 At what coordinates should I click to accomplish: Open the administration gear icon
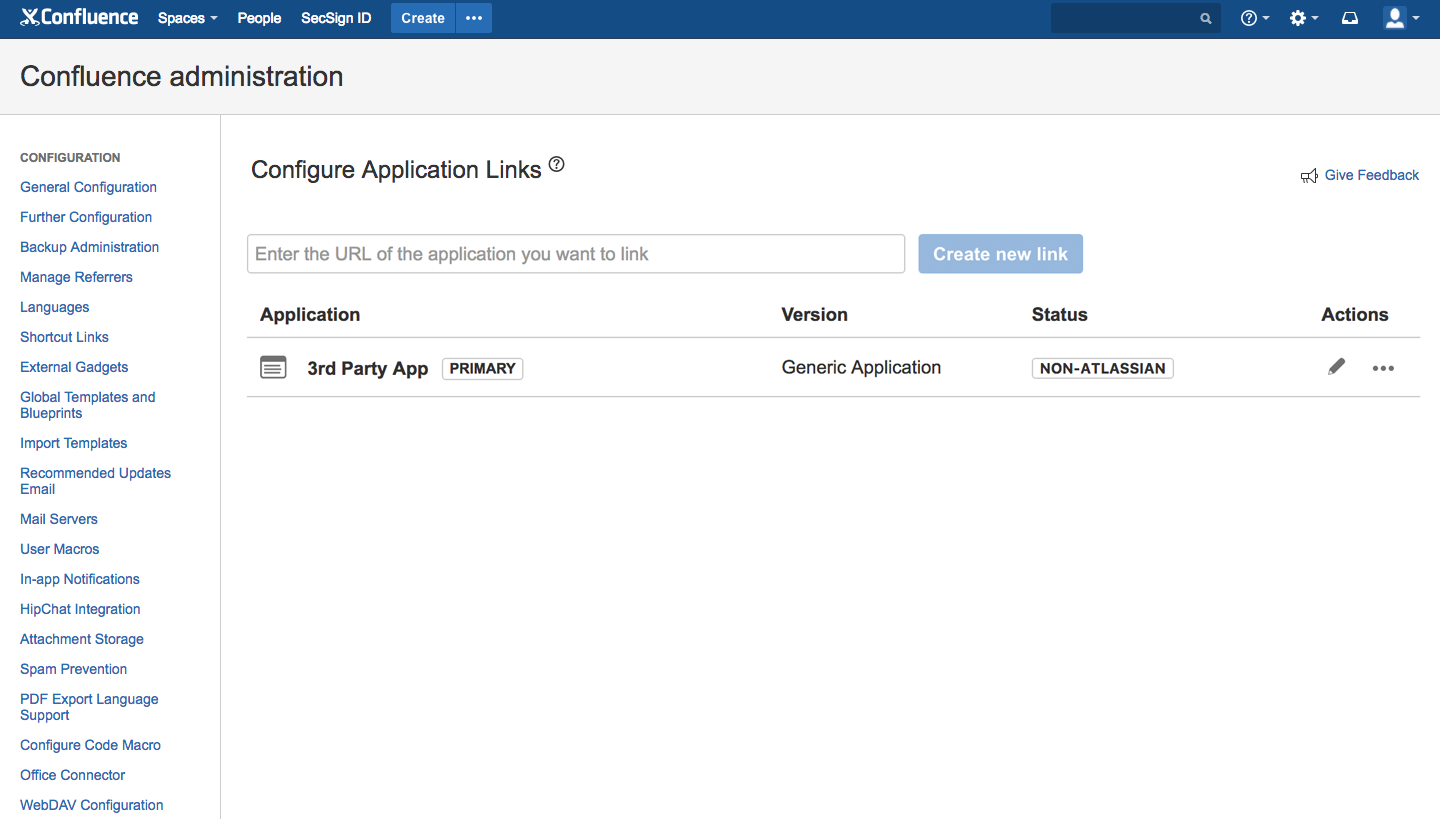point(1299,17)
